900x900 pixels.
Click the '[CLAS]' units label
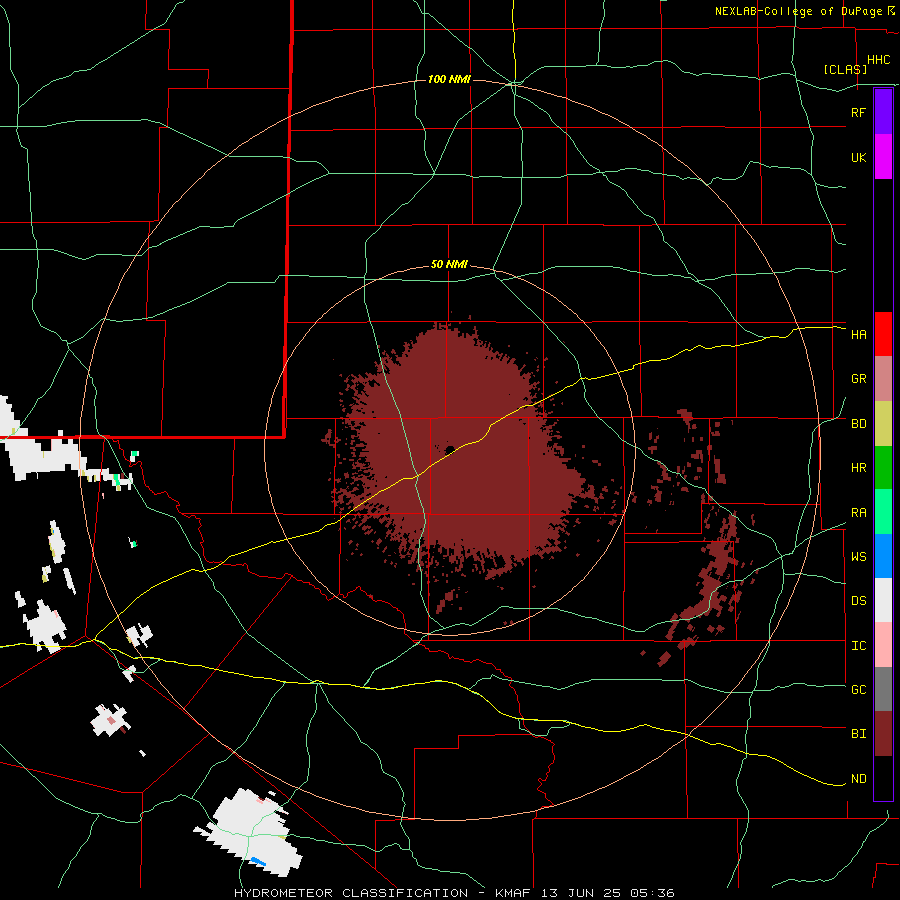point(845,69)
